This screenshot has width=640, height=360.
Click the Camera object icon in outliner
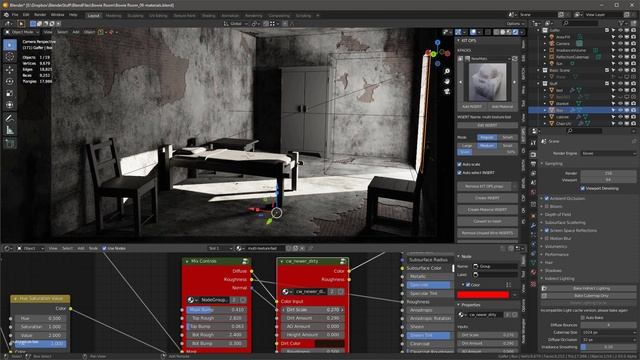(x=551, y=44)
